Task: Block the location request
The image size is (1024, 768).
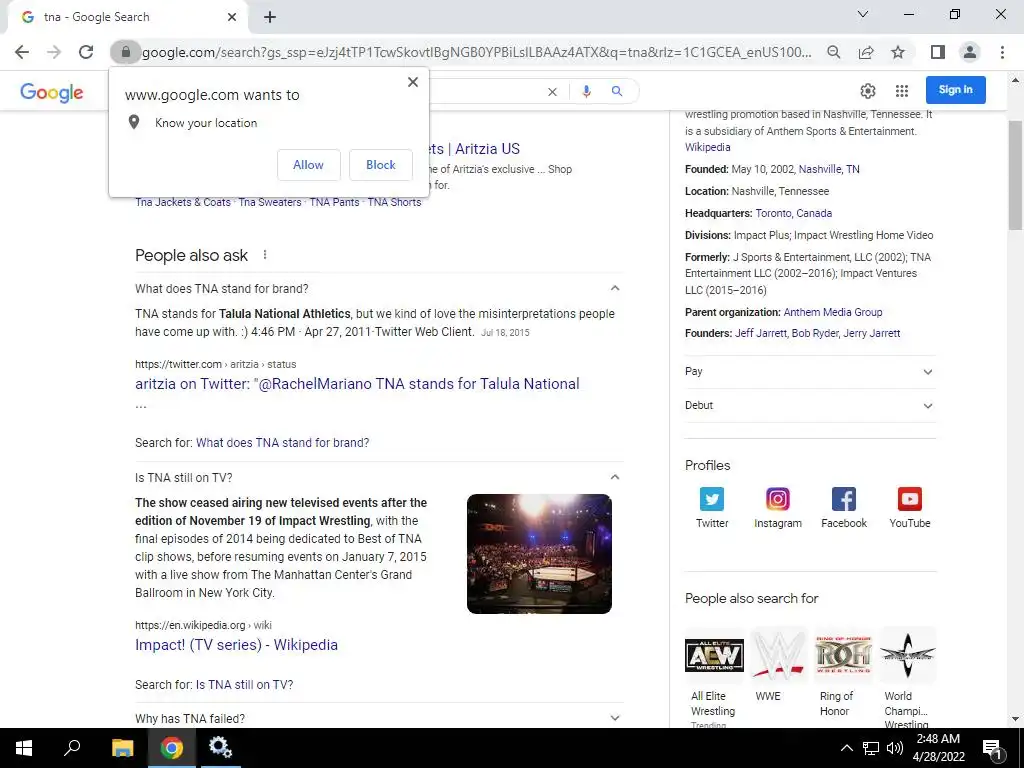Action: tap(381, 165)
